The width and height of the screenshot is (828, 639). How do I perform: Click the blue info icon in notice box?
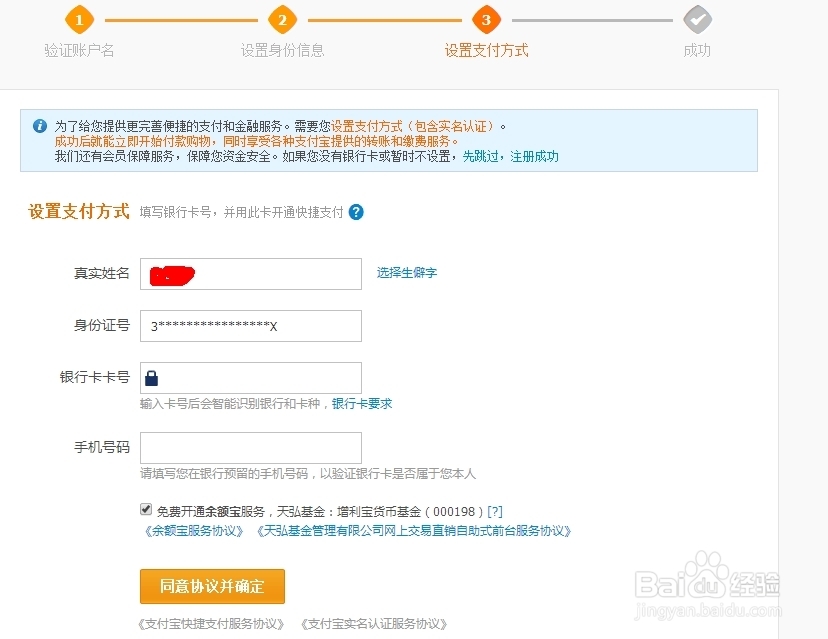[40, 126]
